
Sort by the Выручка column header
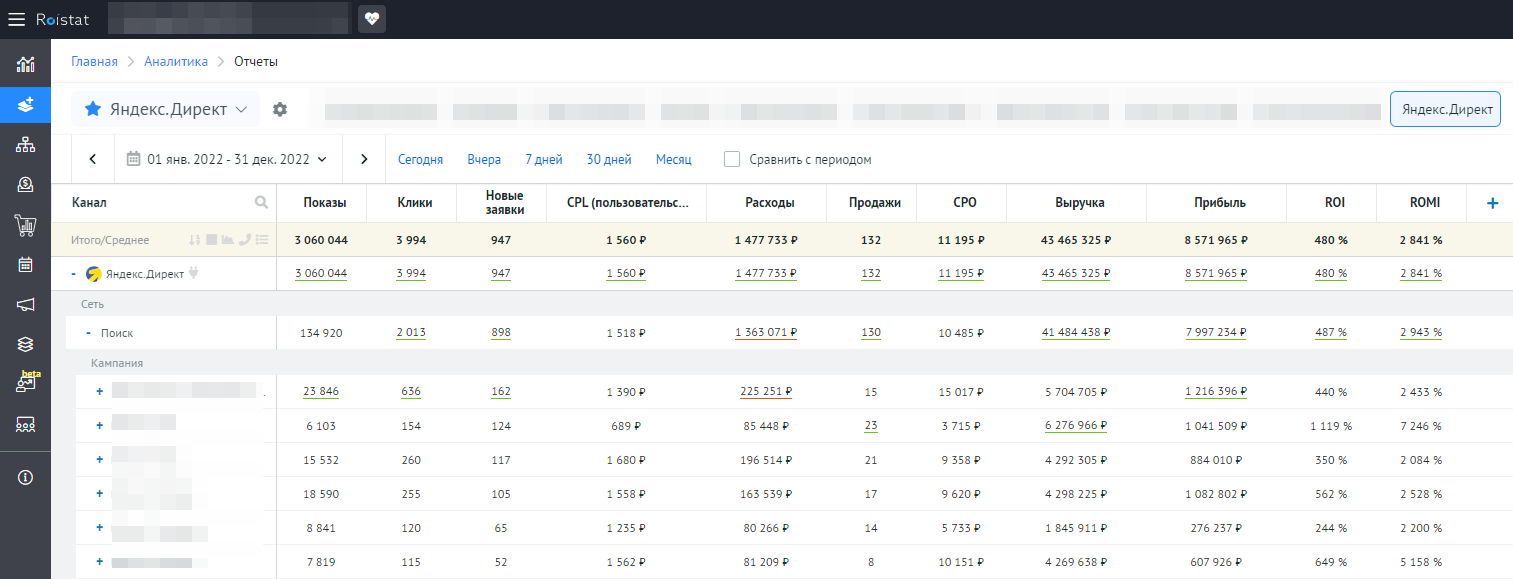(x=1080, y=202)
